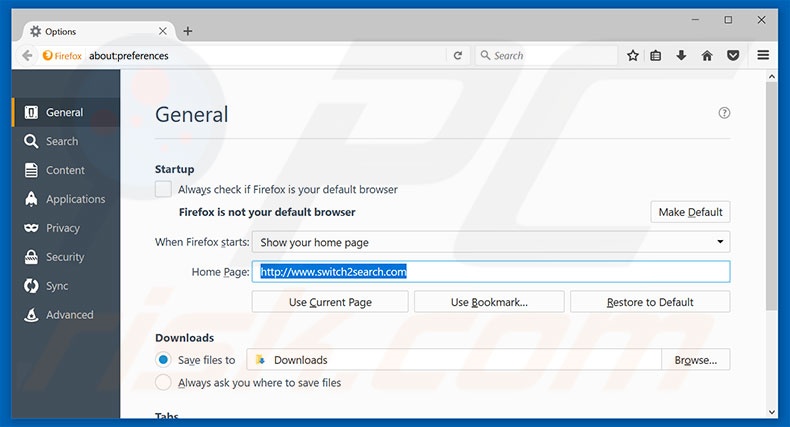Click Restore to Default button
Image resolution: width=790 pixels, height=427 pixels.
(650, 302)
